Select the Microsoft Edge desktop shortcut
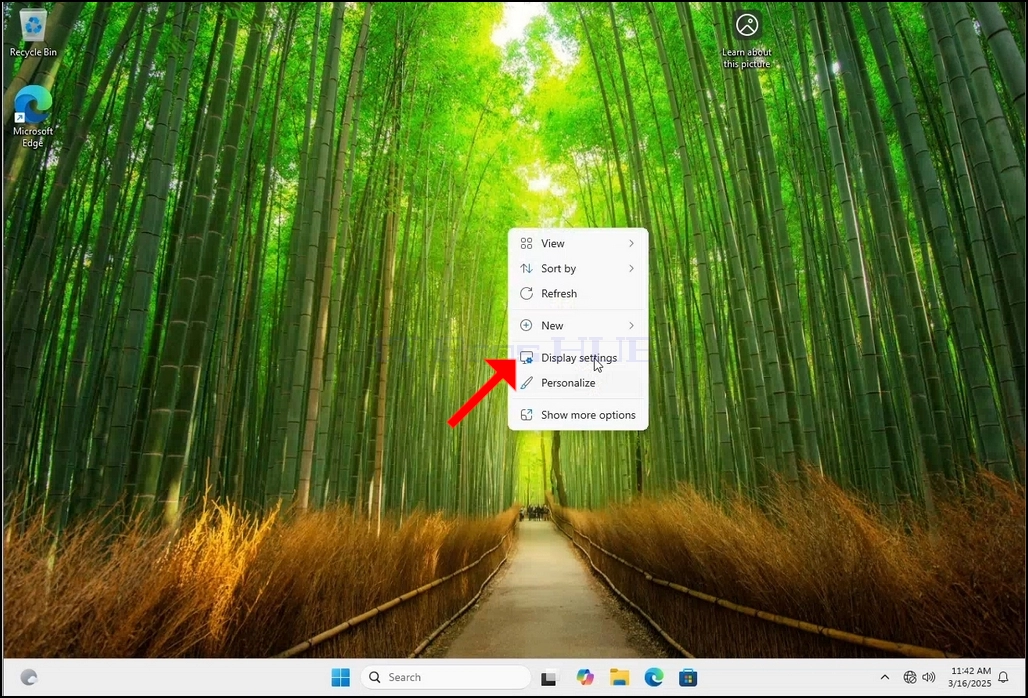 pos(33,117)
